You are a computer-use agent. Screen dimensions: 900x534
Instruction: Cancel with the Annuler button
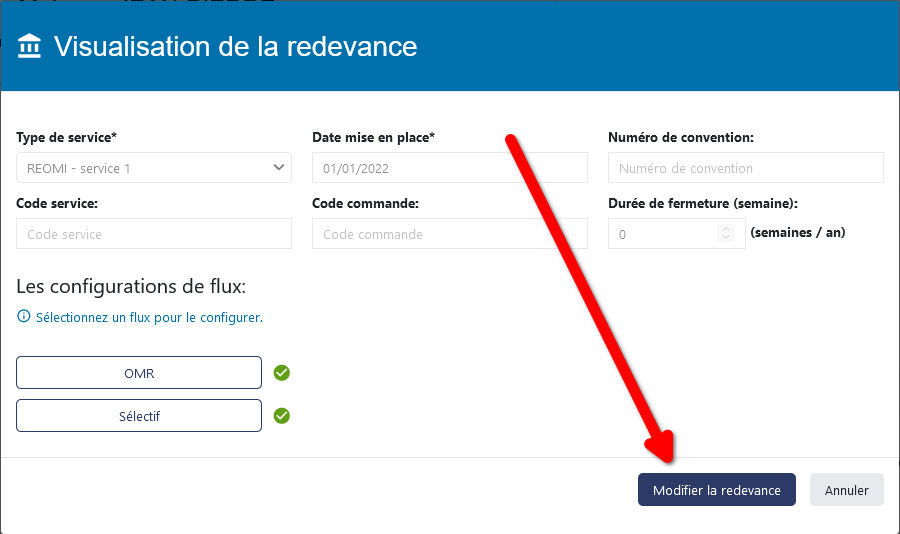[846, 490]
